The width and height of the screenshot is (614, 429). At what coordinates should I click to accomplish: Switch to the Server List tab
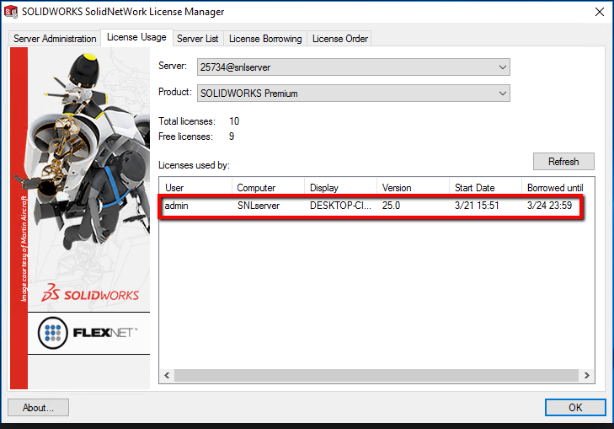coord(198,38)
